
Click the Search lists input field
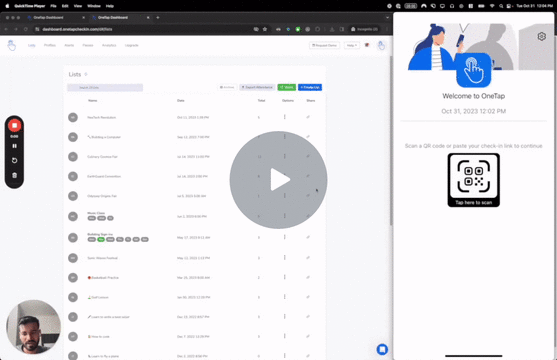(105, 87)
